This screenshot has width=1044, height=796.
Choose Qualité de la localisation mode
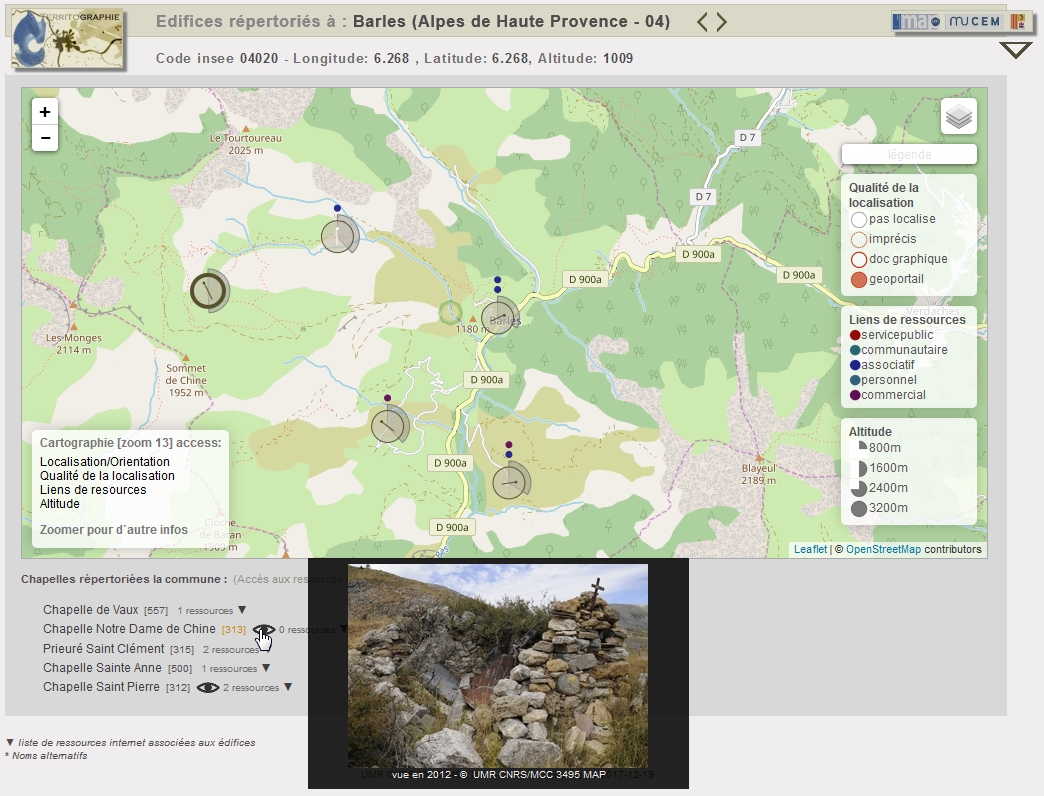[107, 475]
